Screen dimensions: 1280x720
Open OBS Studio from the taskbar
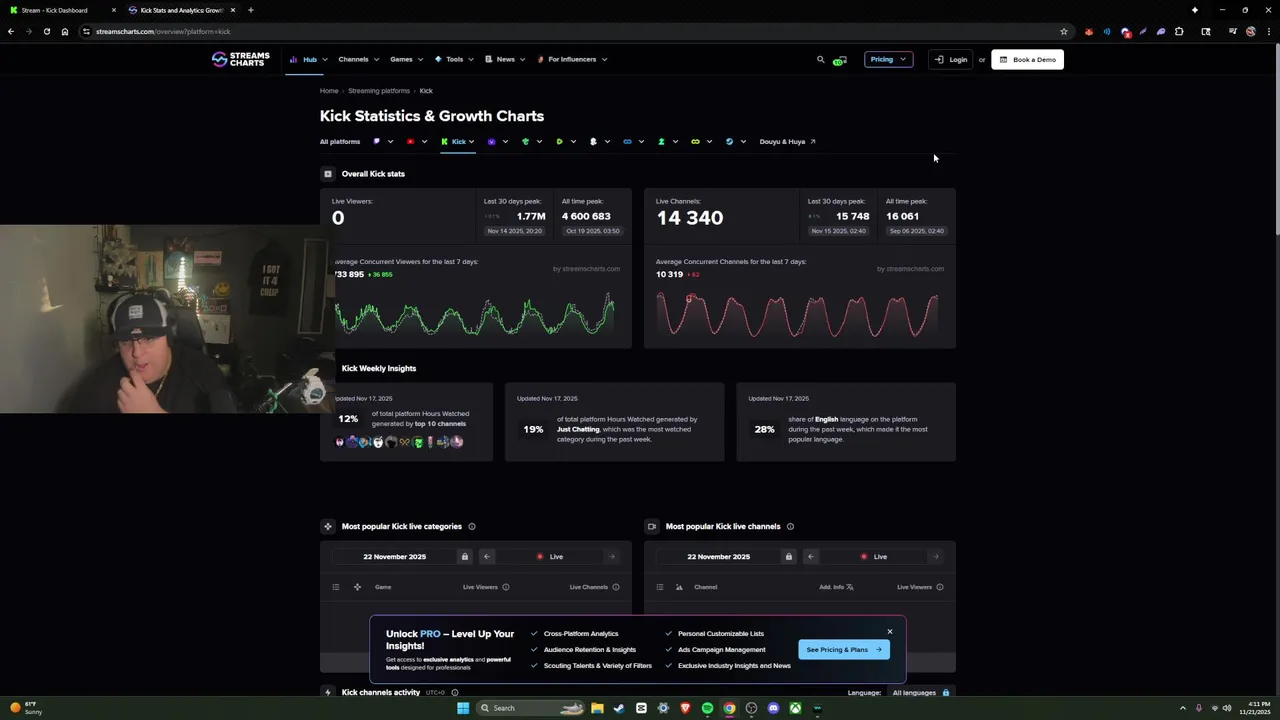pos(751,708)
